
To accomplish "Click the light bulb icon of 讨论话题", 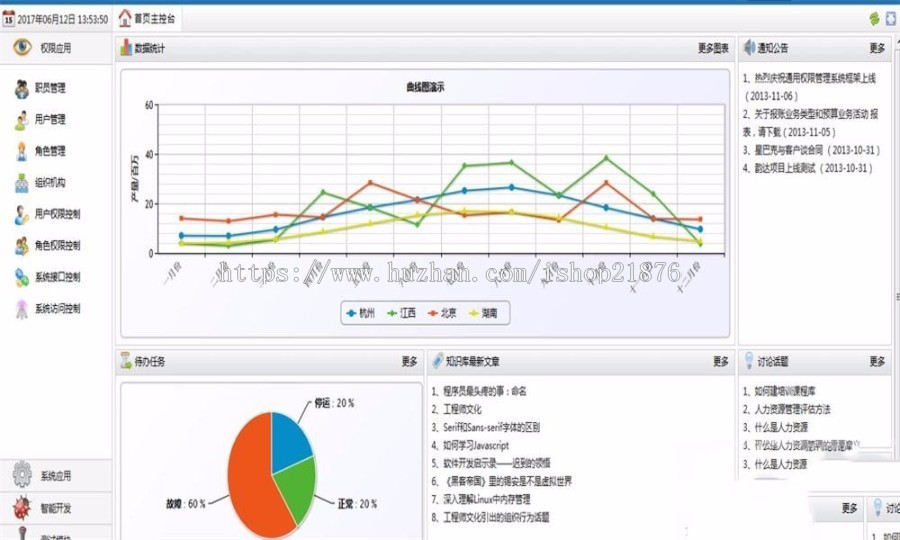I will tap(748, 361).
